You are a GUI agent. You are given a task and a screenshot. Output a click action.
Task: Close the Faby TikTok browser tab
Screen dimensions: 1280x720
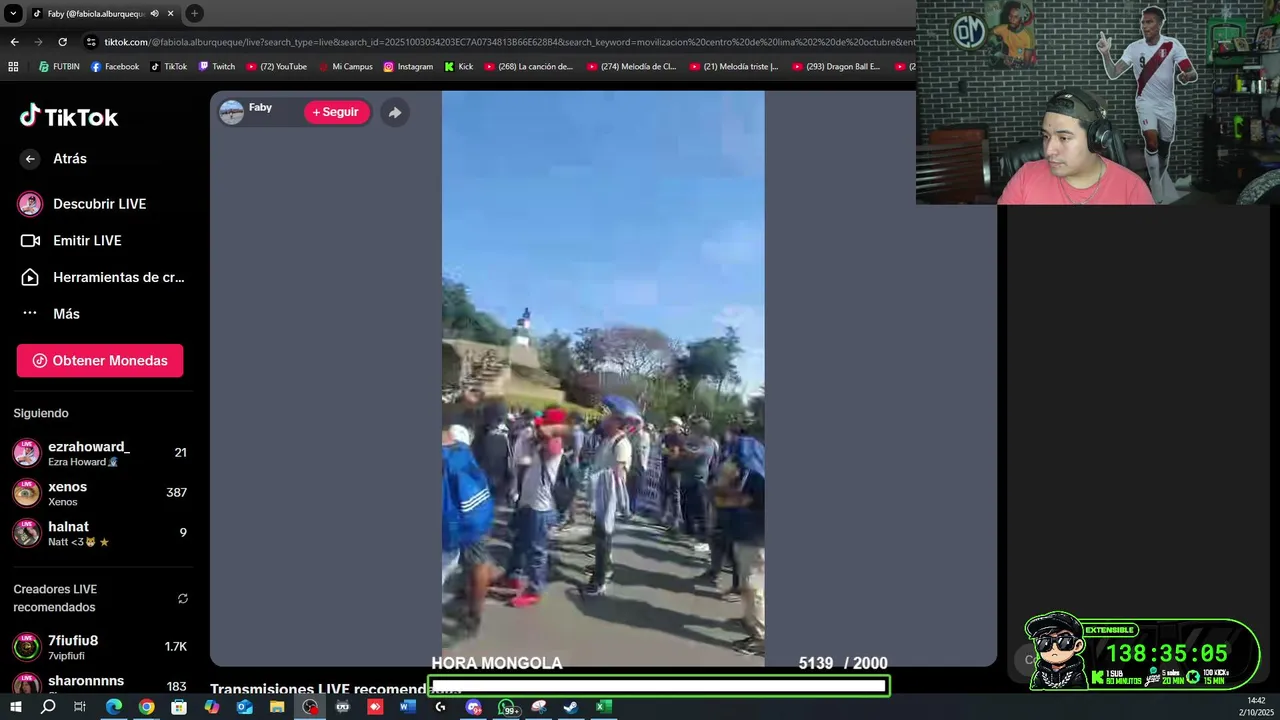pos(171,14)
